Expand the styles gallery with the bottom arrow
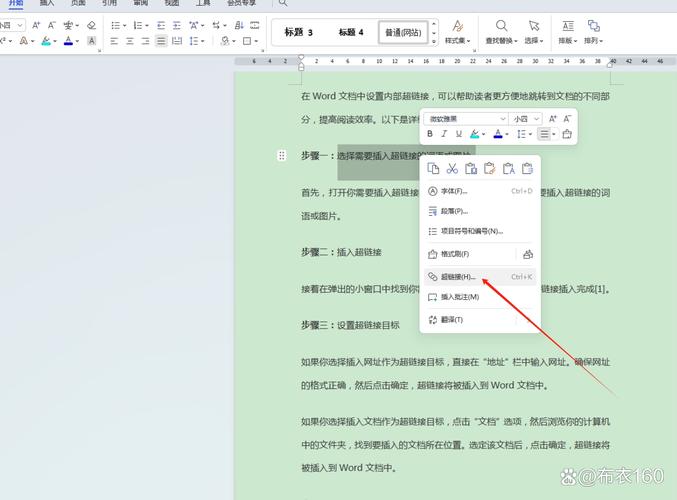 [x=434, y=42]
